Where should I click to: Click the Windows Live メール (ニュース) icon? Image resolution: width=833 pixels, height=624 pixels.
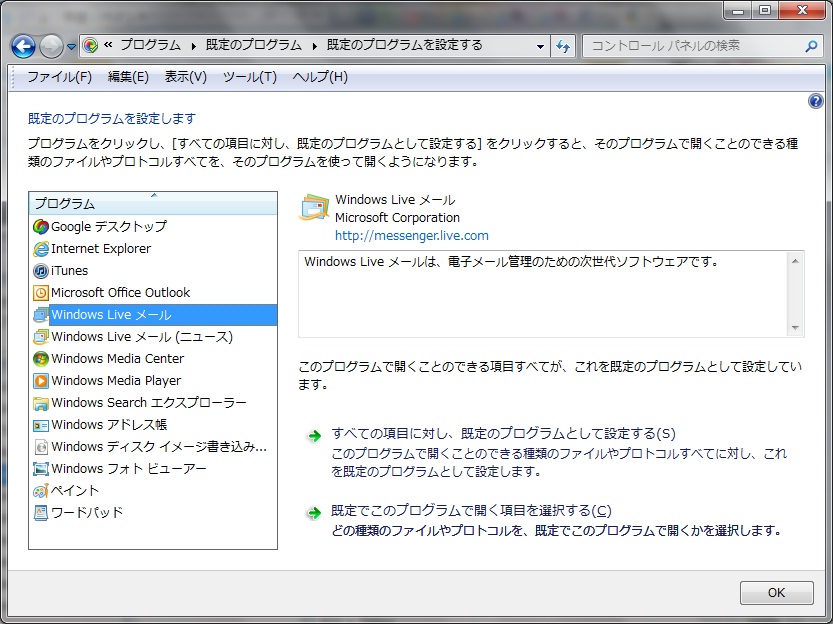[40, 337]
